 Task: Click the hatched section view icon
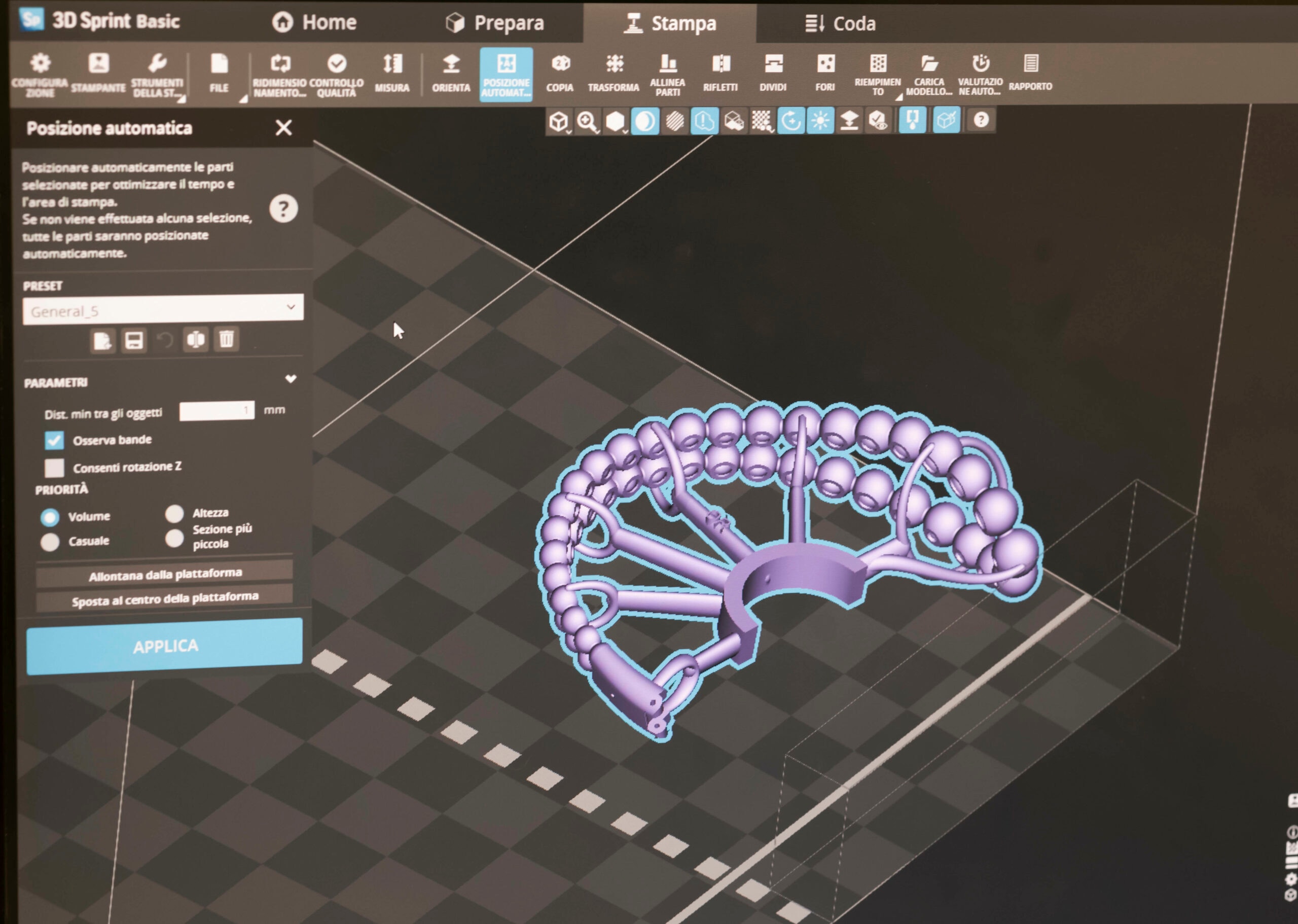(x=674, y=121)
